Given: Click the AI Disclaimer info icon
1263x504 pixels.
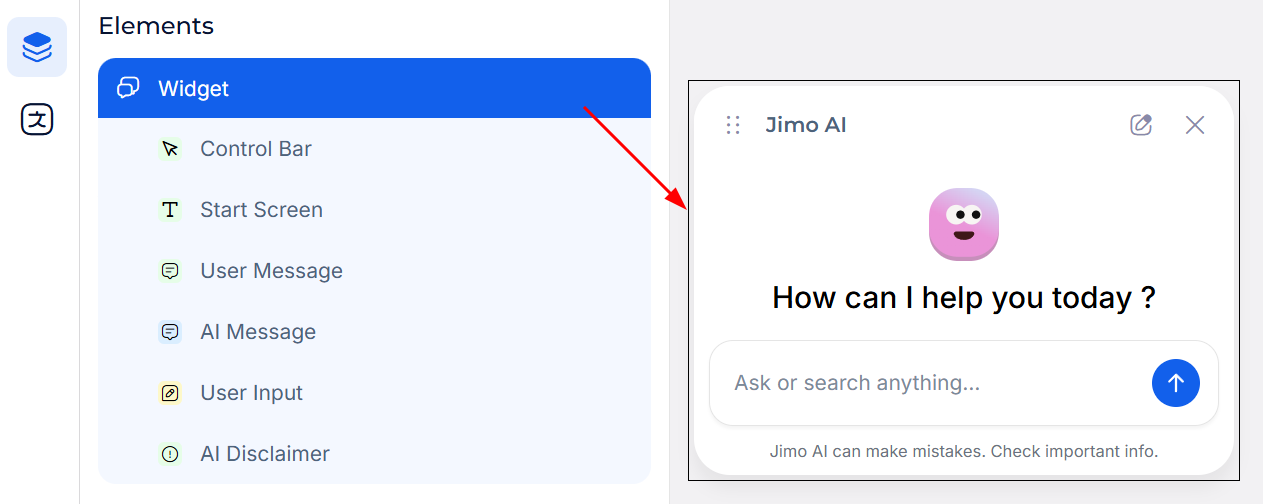Looking at the screenshot, I should (x=170, y=454).
